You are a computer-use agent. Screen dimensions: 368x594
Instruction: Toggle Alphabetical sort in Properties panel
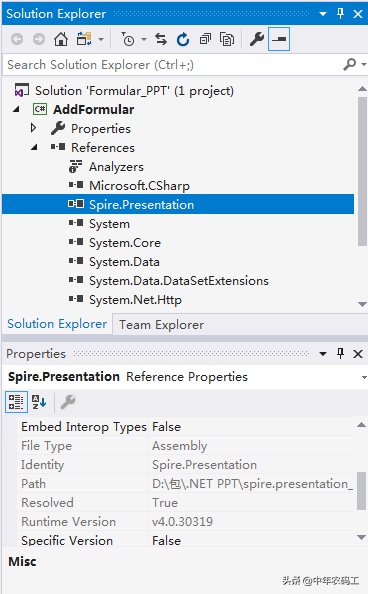tap(39, 402)
